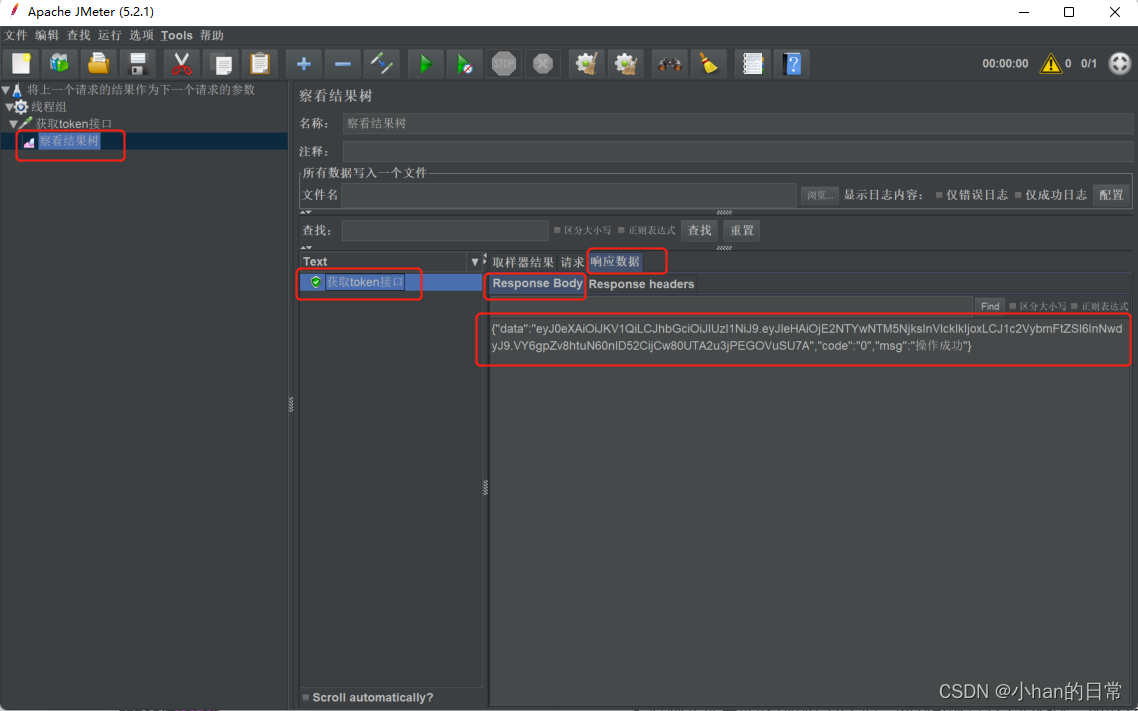Screen dimensions: 1138x711
Task: Open the 运行 menu
Action: pos(110,36)
